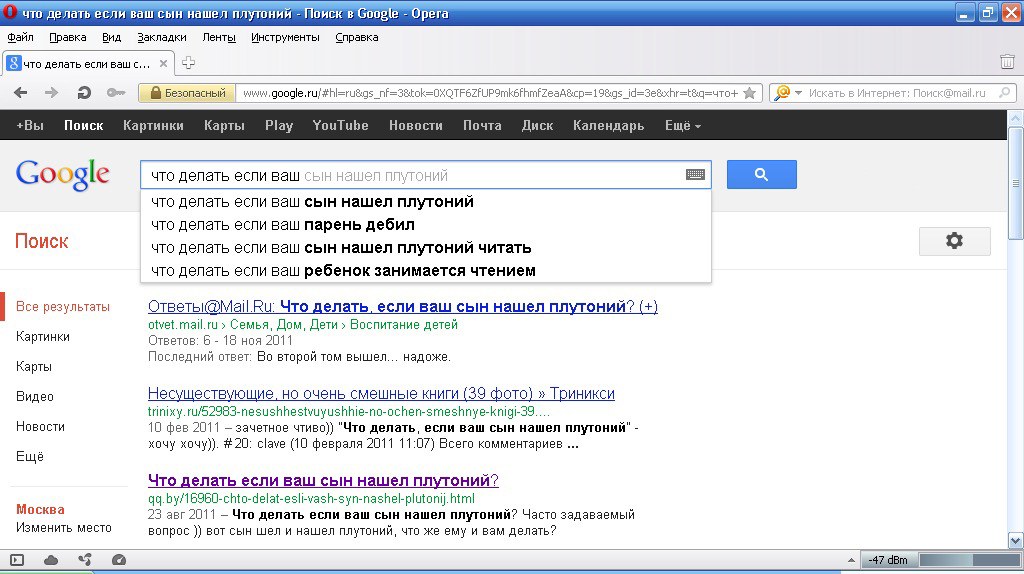Image resolution: width=1024 pixels, height=574 pixels.
Task: Click +Вы in the Google bar
Action: [x=29, y=125]
